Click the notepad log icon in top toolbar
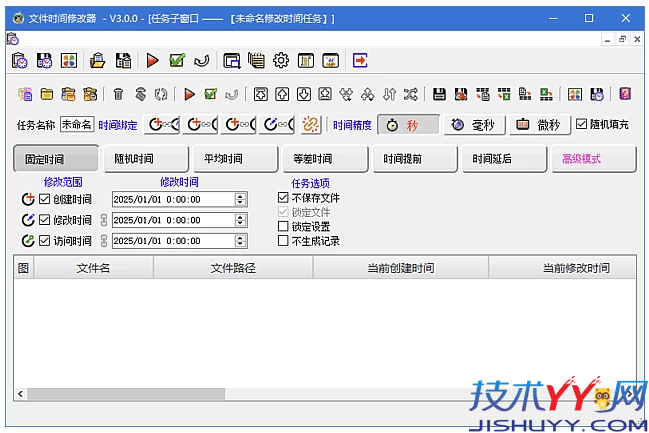The width and height of the screenshot is (649, 433). [257, 61]
